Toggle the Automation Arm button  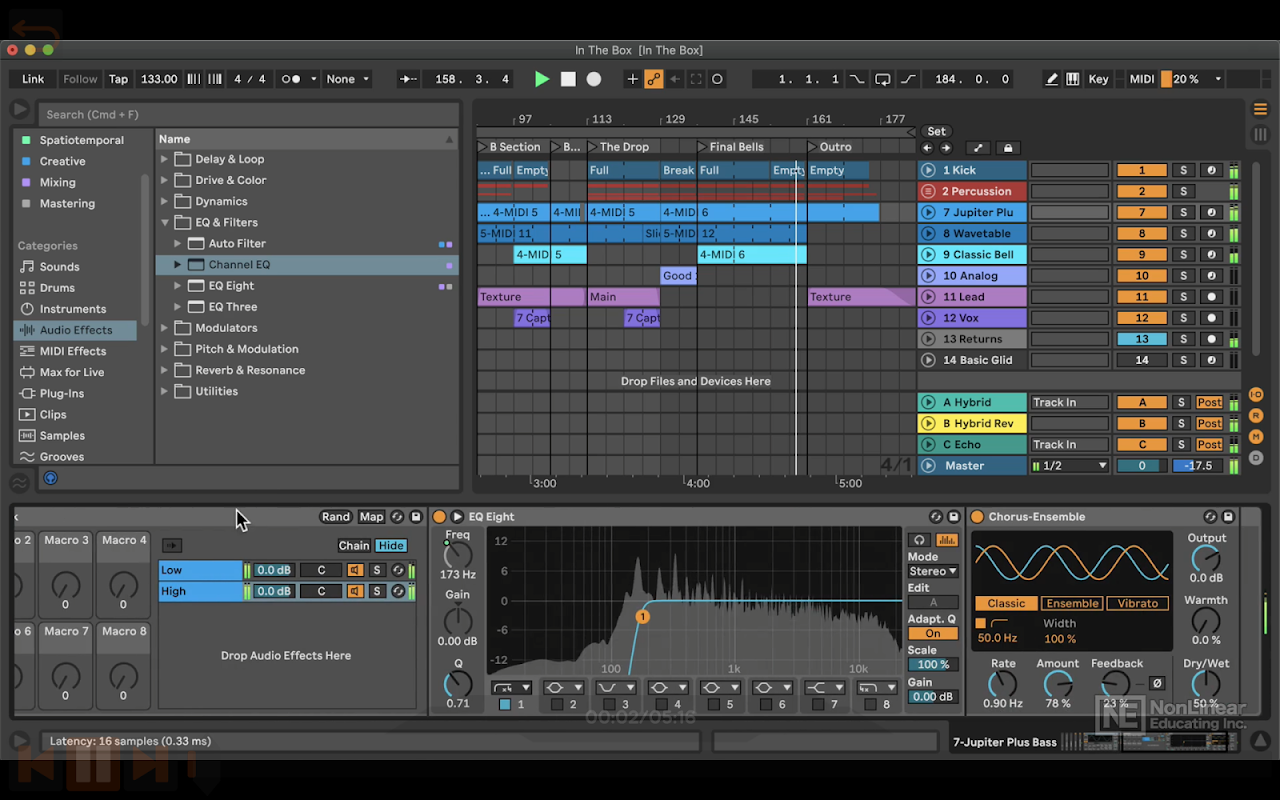pyautogui.click(x=654, y=79)
